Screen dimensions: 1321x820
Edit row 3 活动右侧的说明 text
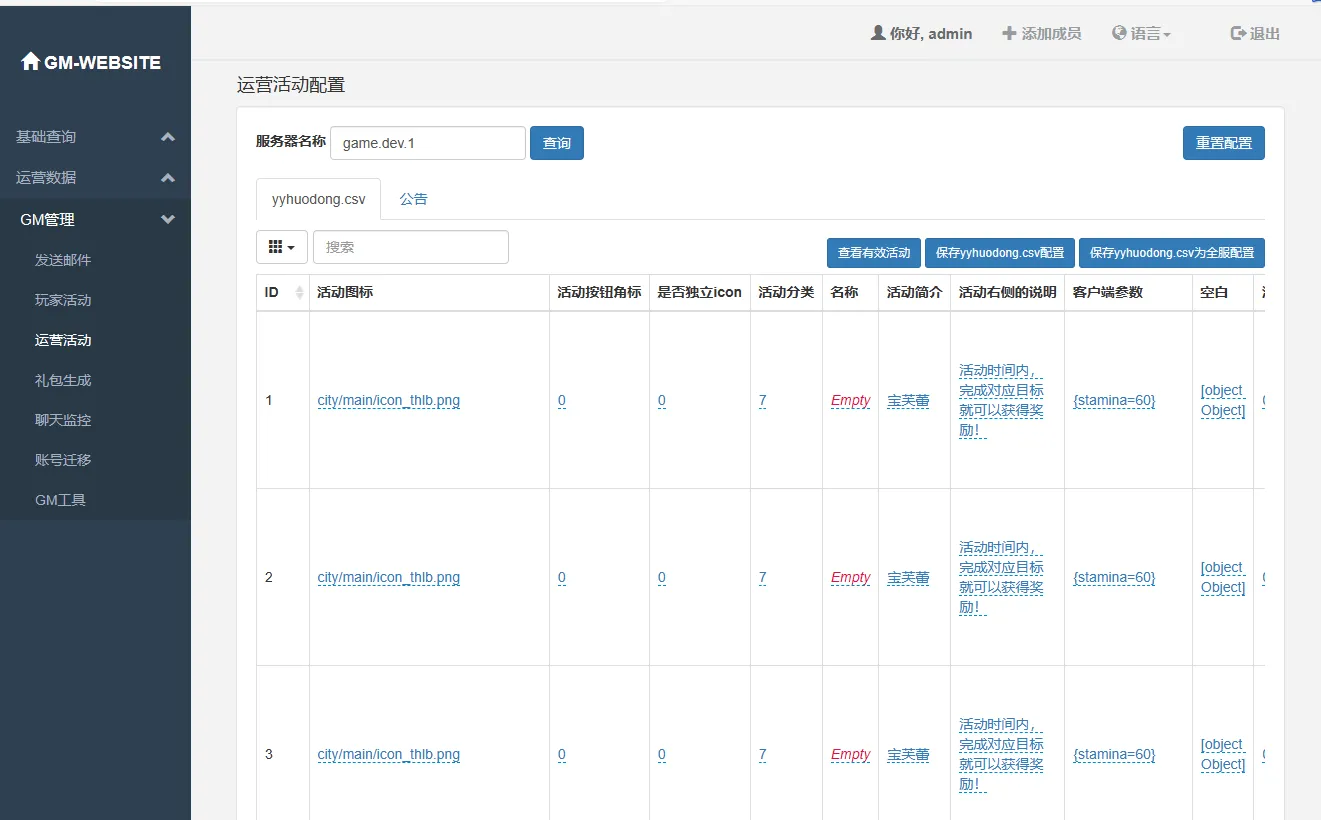(x=1001, y=754)
